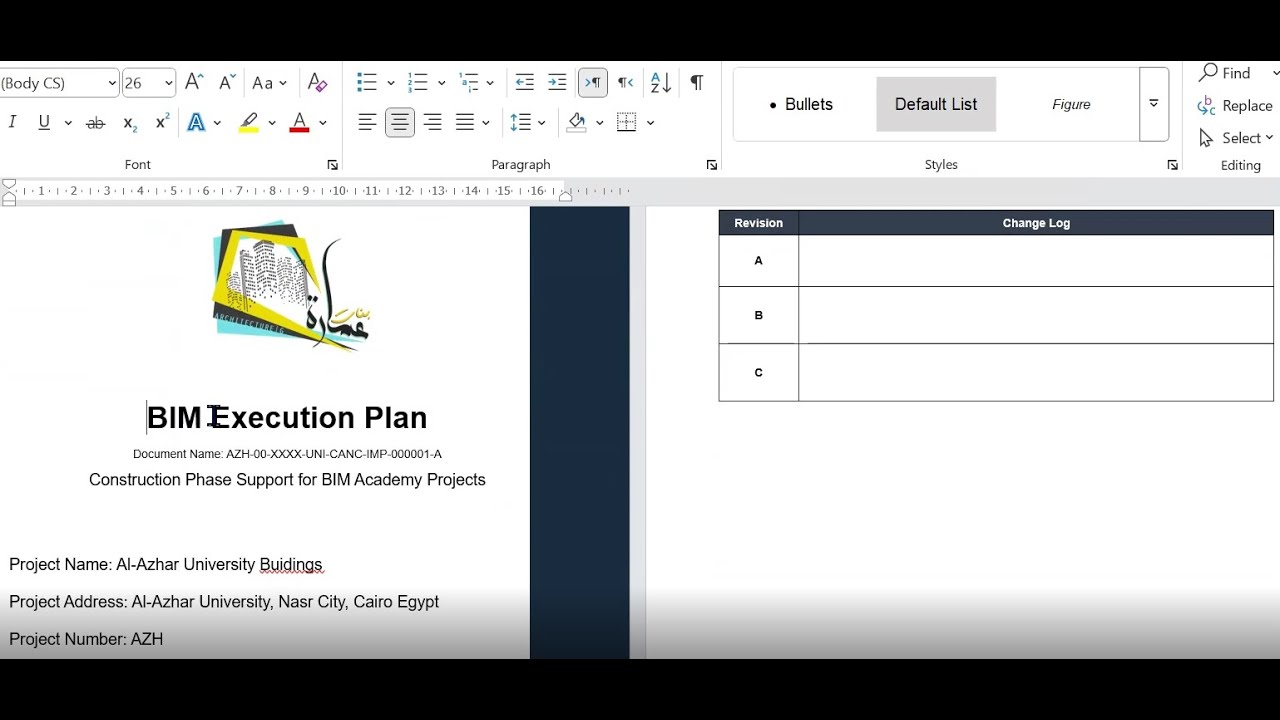
Task: Click the Change Log cell for revision A
Action: 1036,261
